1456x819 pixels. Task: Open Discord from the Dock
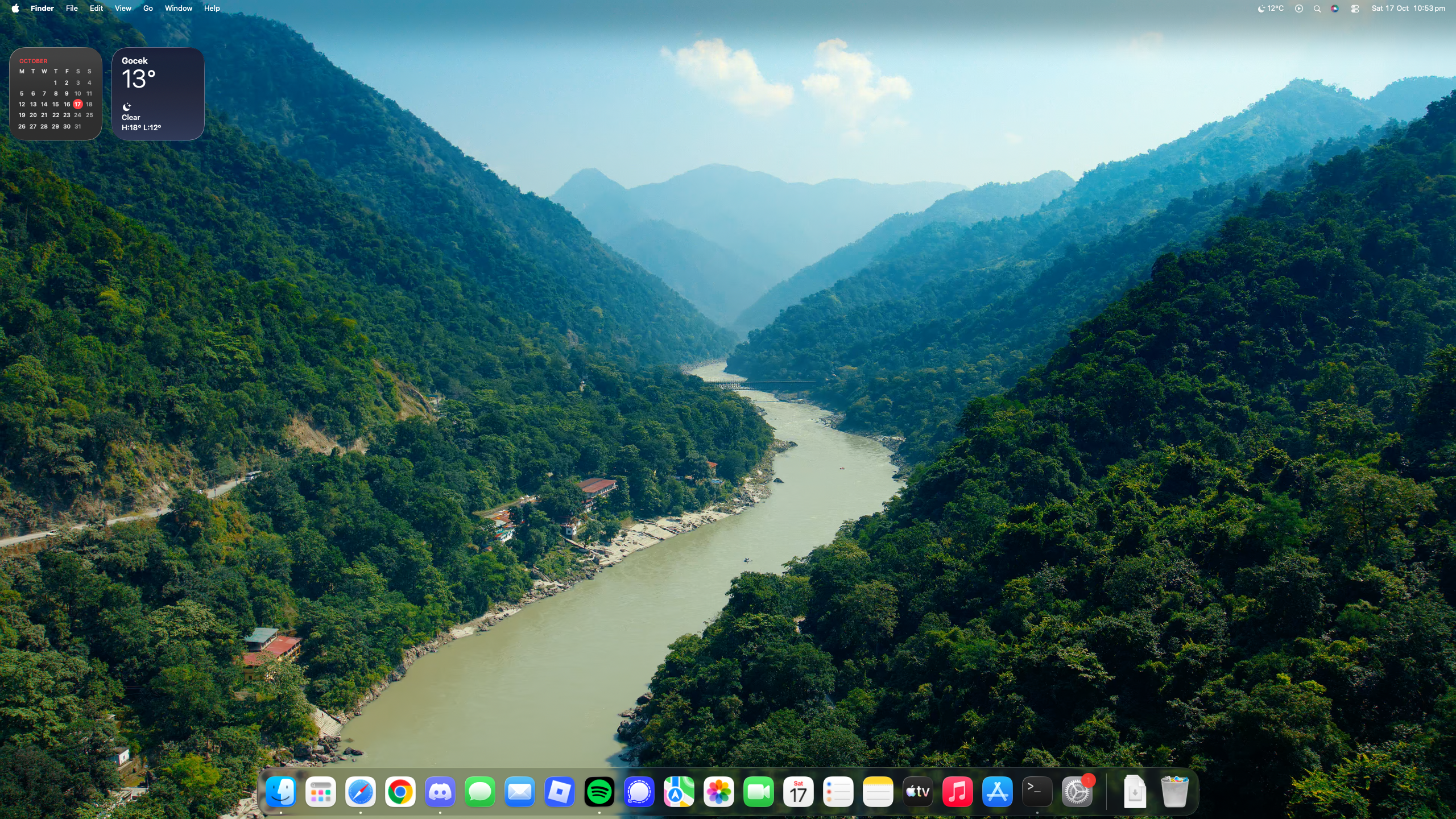440,792
